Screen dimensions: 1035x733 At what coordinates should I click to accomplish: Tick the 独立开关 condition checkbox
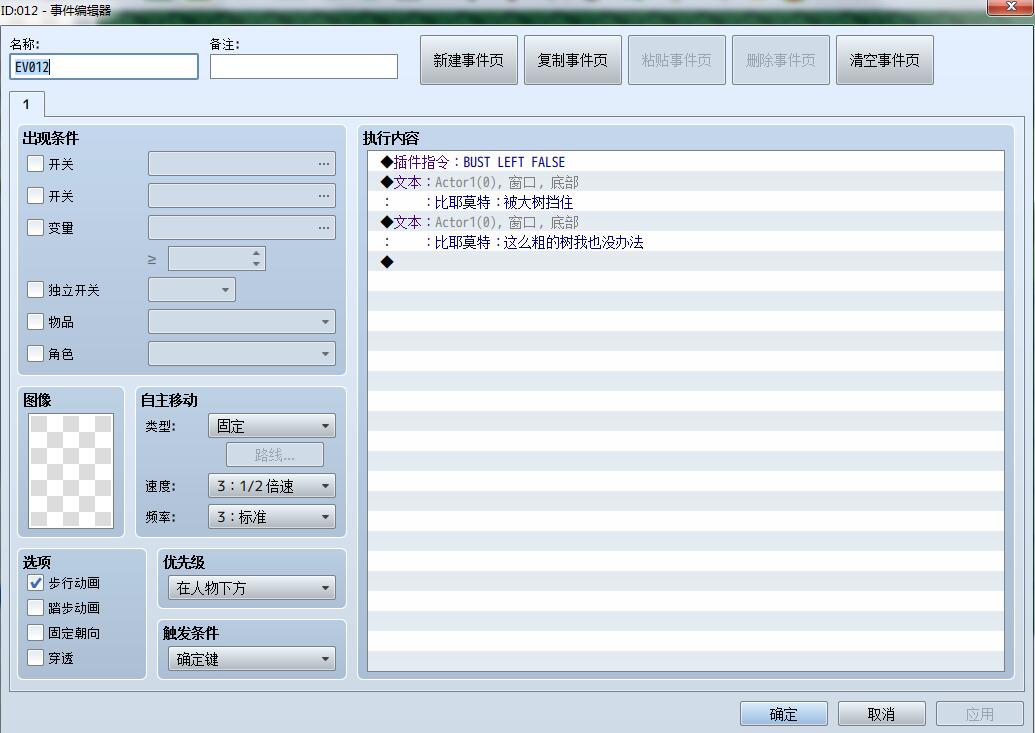35,290
